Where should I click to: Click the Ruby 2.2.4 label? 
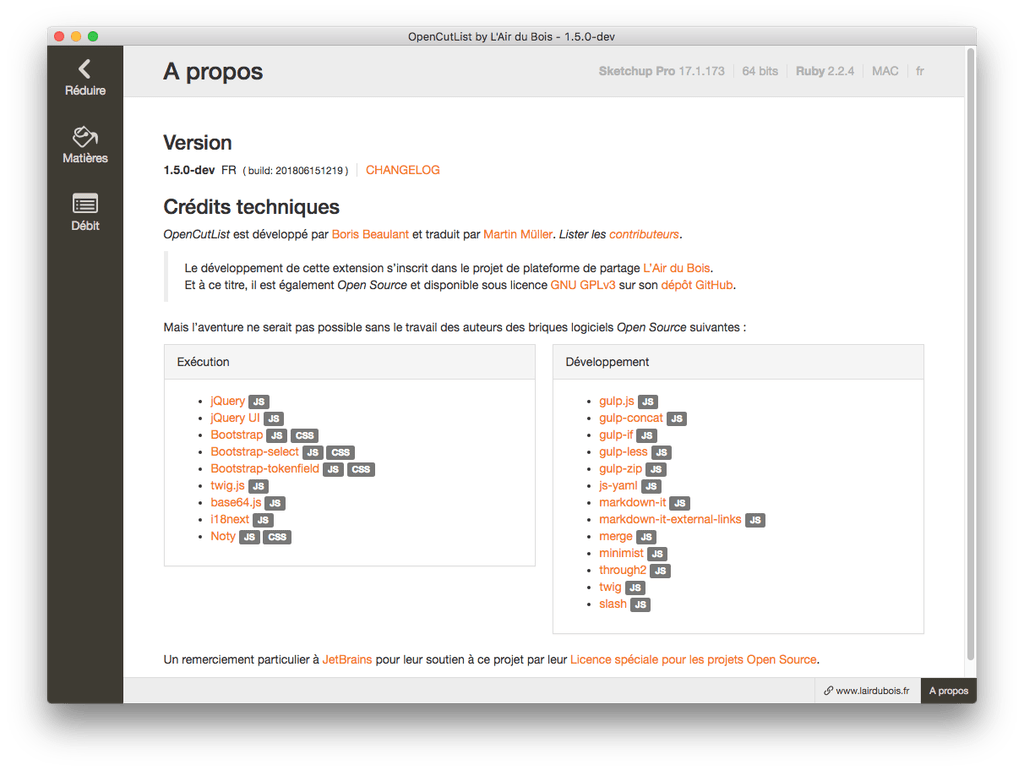coord(824,71)
